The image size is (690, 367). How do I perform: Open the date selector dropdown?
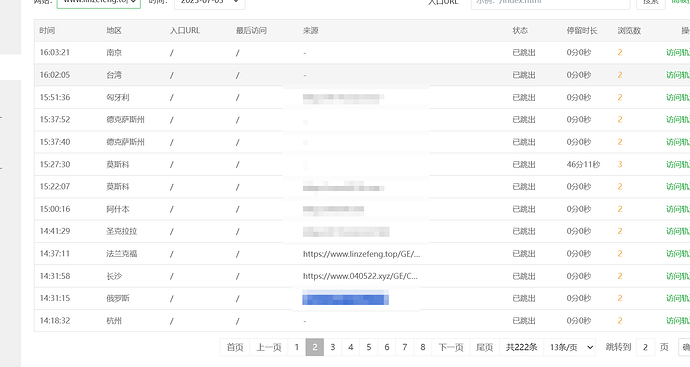(x=209, y=3)
